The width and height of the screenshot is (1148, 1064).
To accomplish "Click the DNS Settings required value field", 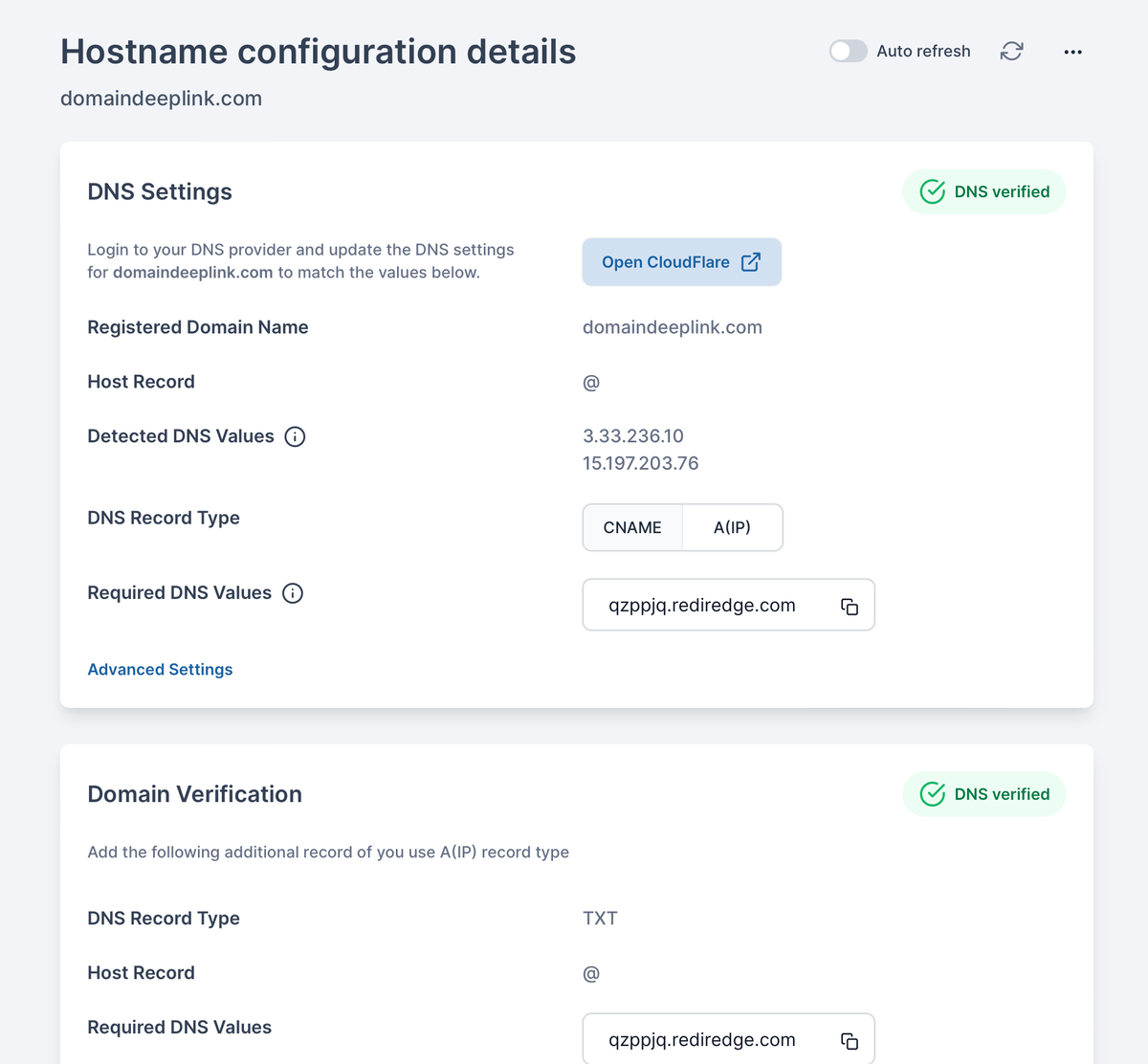I will 702,606.
